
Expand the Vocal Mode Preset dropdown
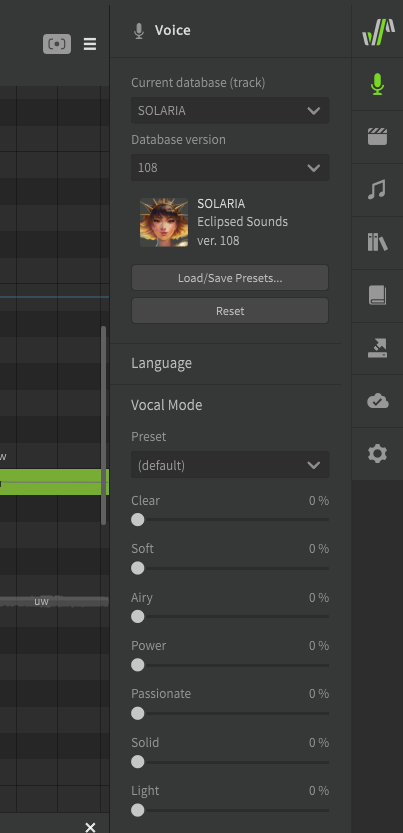pos(230,465)
